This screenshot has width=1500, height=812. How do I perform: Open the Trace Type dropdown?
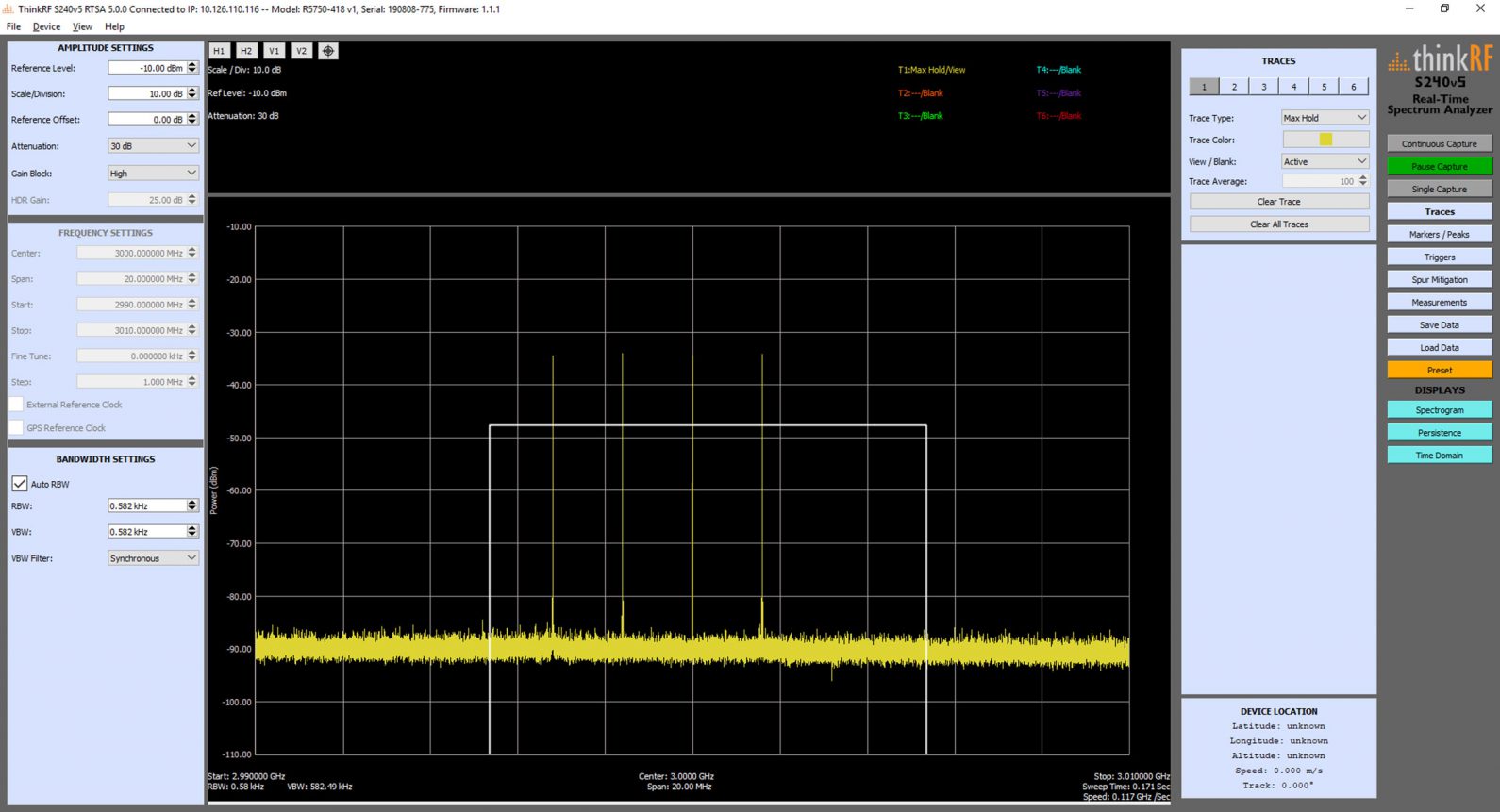1325,118
